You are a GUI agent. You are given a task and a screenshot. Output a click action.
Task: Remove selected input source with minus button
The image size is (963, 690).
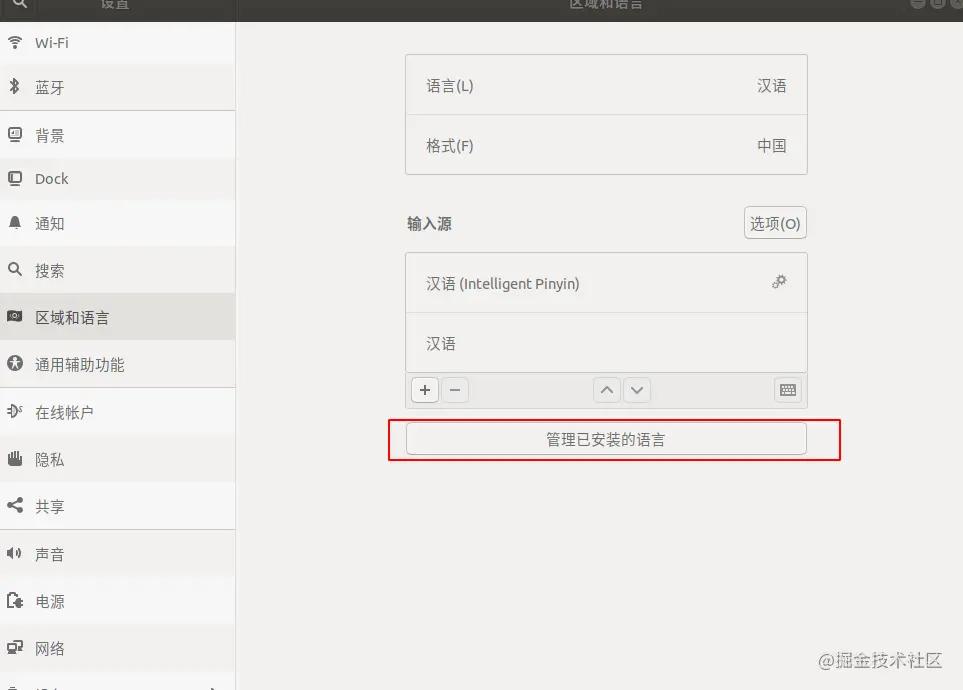click(455, 390)
